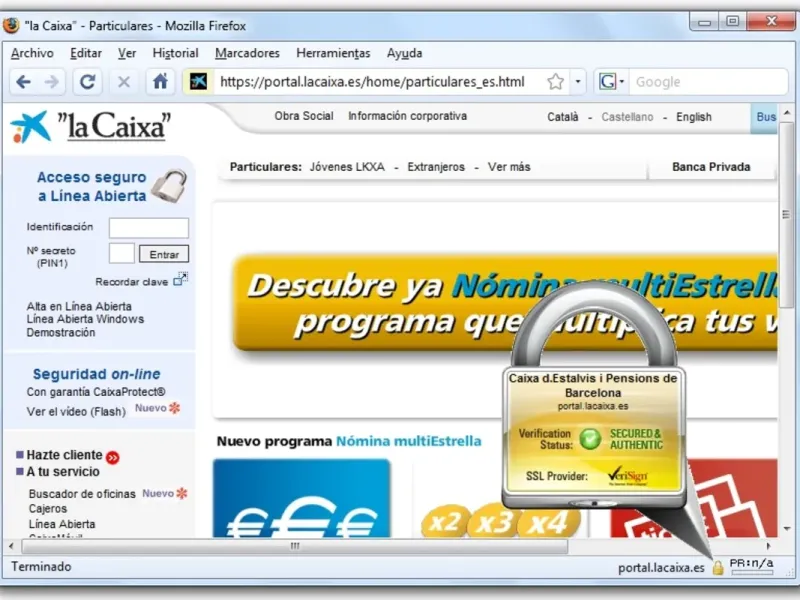Image resolution: width=800 pixels, height=600 pixels.
Task: Click the x2 x3 x4 coins thumbnail
Action: pos(501,519)
